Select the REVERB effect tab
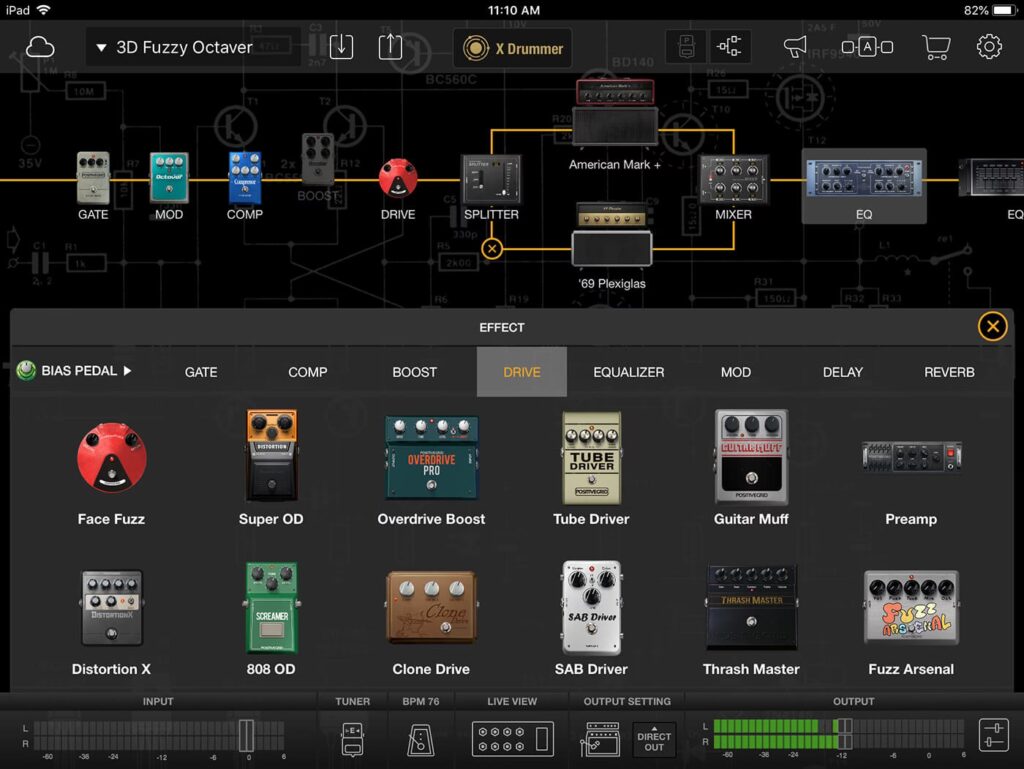The width and height of the screenshot is (1024, 769). click(x=949, y=372)
